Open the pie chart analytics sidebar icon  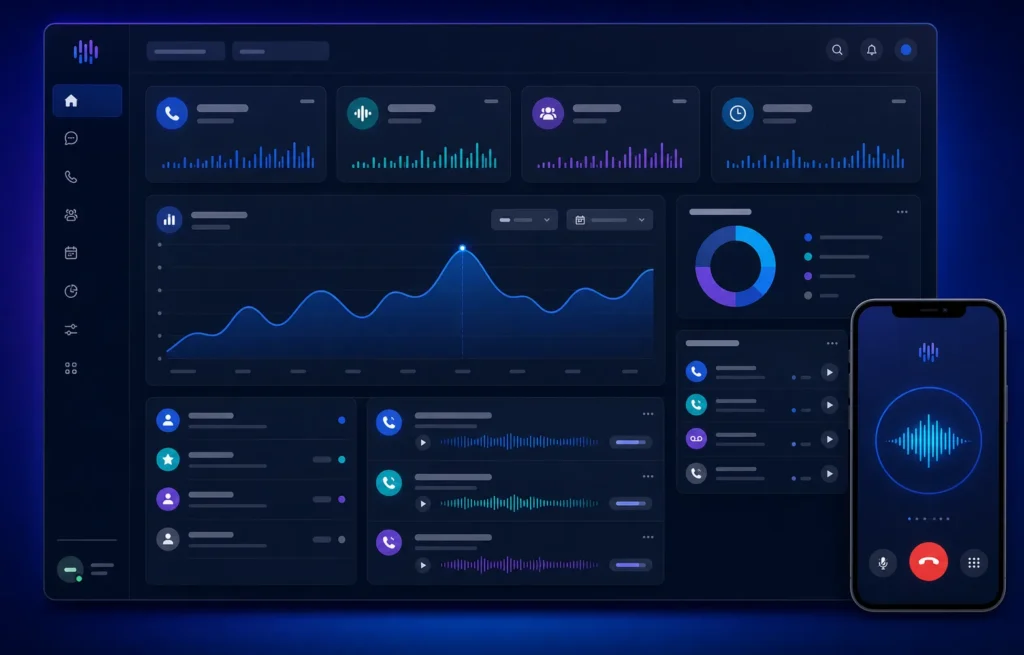[x=71, y=291]
